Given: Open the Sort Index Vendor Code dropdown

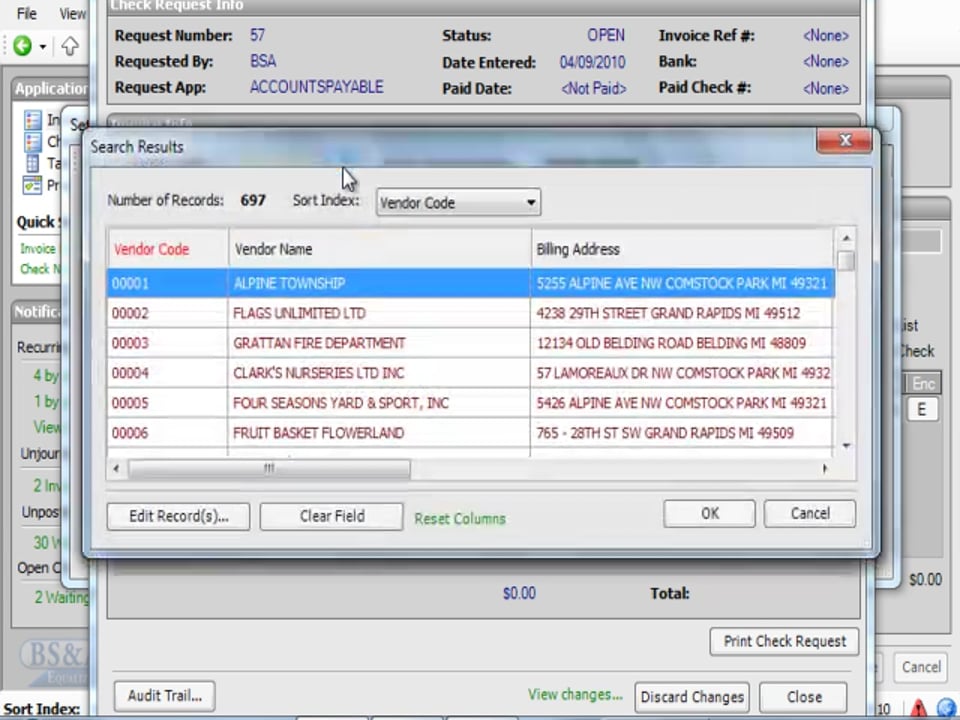Looking at the screenshot, I should tap(458, 203).
